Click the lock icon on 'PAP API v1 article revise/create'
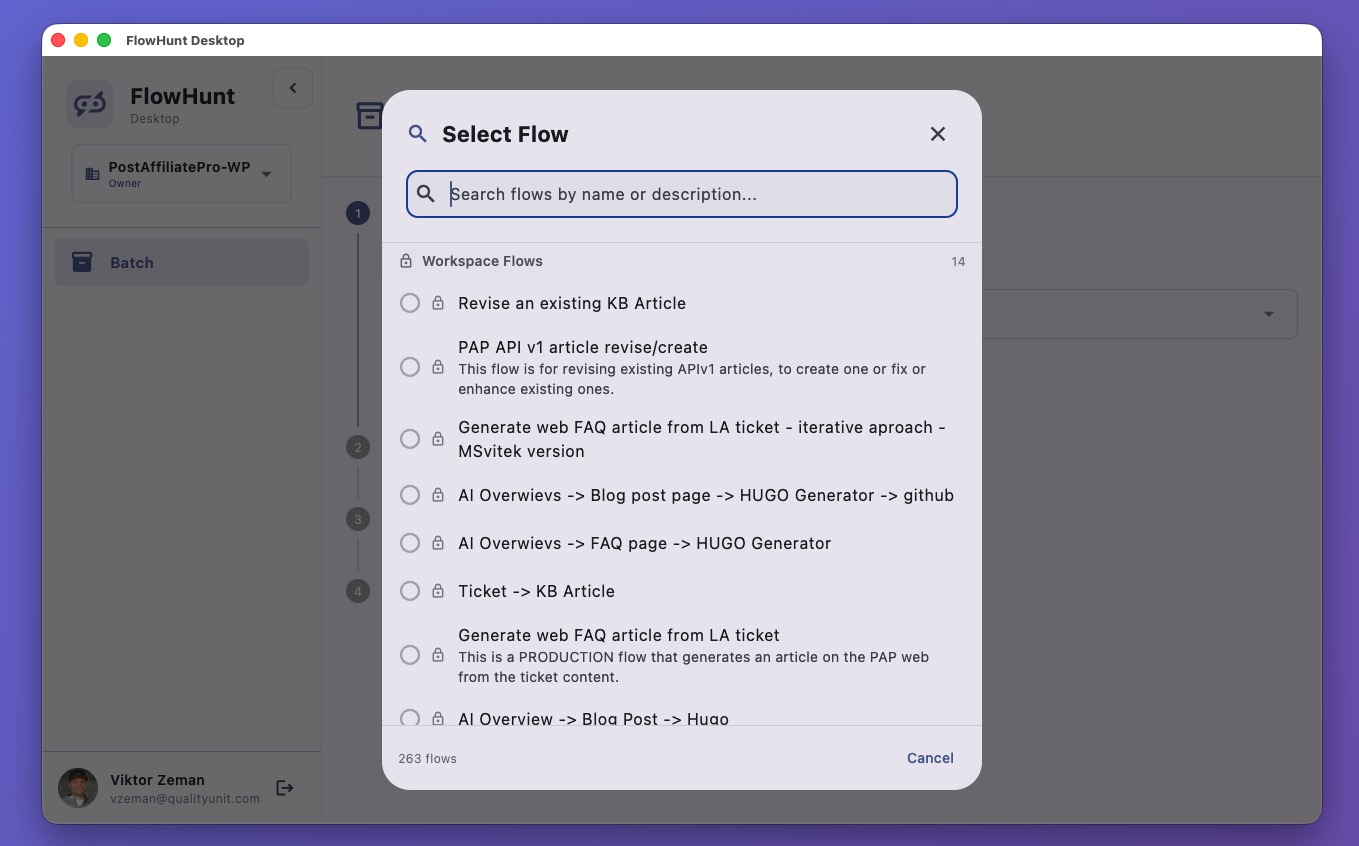 [438, 367]
